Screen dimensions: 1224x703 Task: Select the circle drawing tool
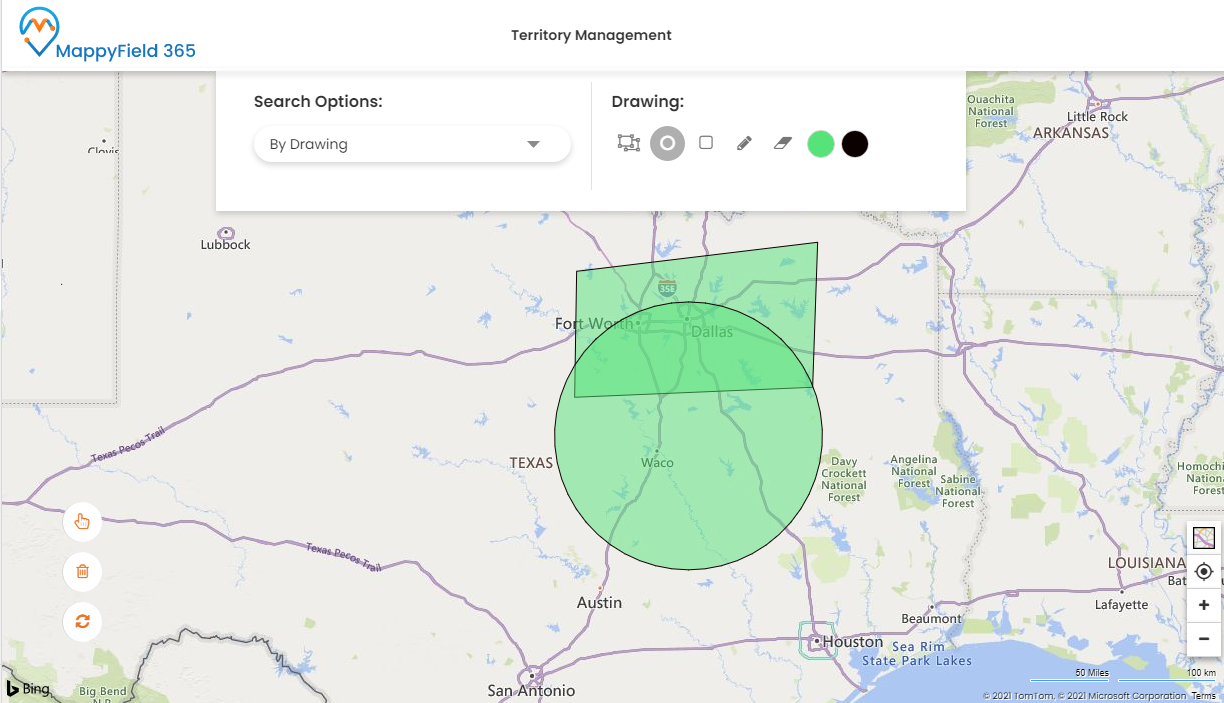(x=668, y=143)
